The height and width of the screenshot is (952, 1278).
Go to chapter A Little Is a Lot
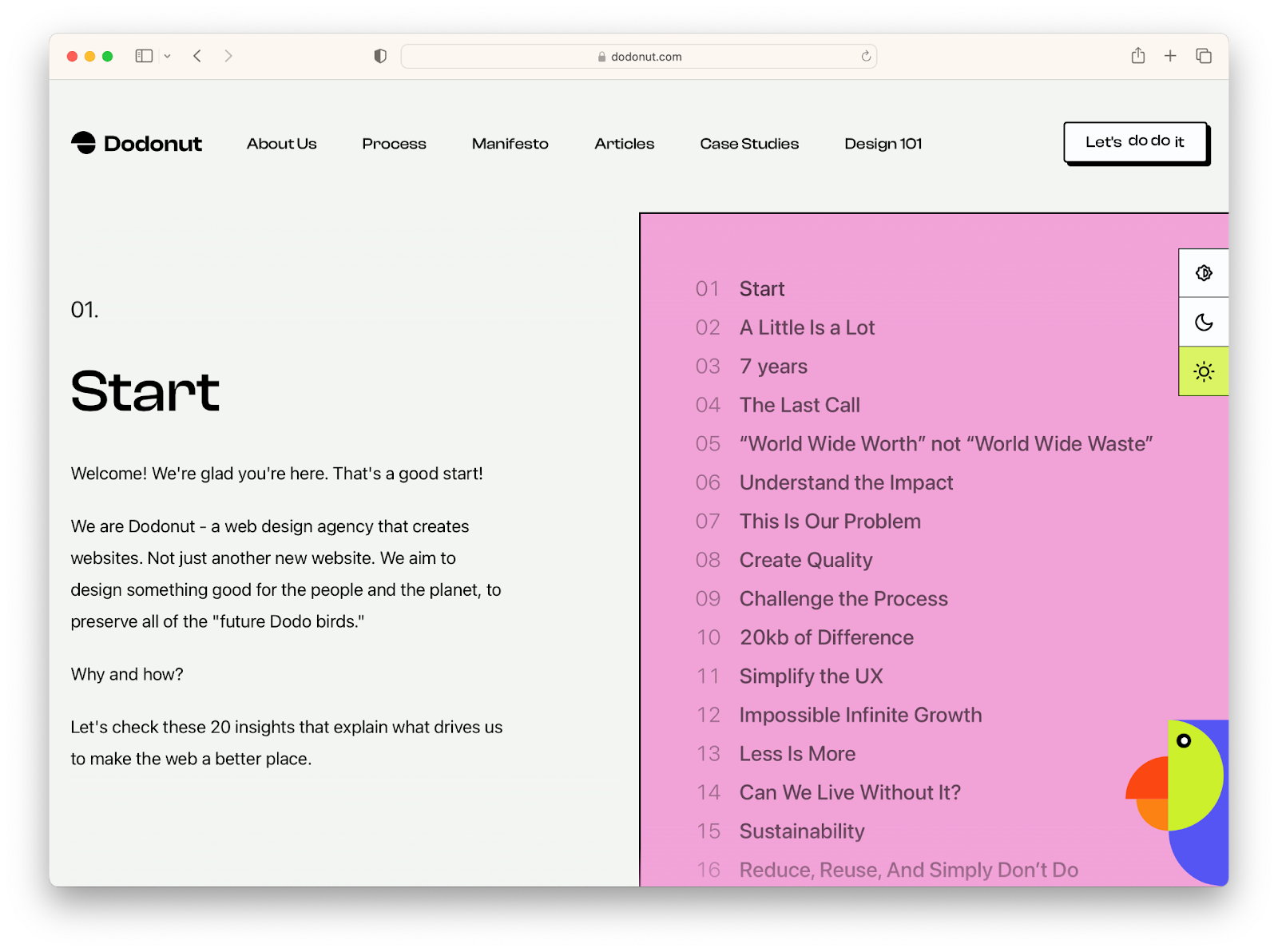click(785, 327)
